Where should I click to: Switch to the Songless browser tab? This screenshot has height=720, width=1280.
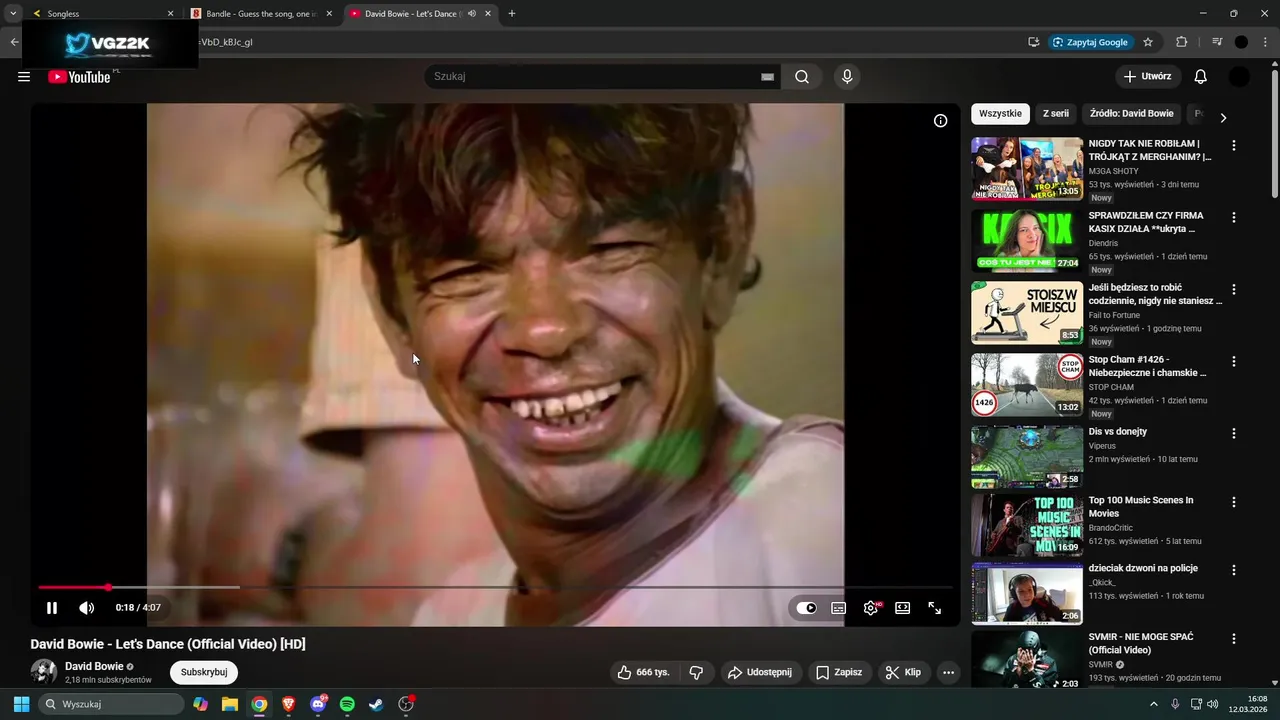tap(100, 14)
